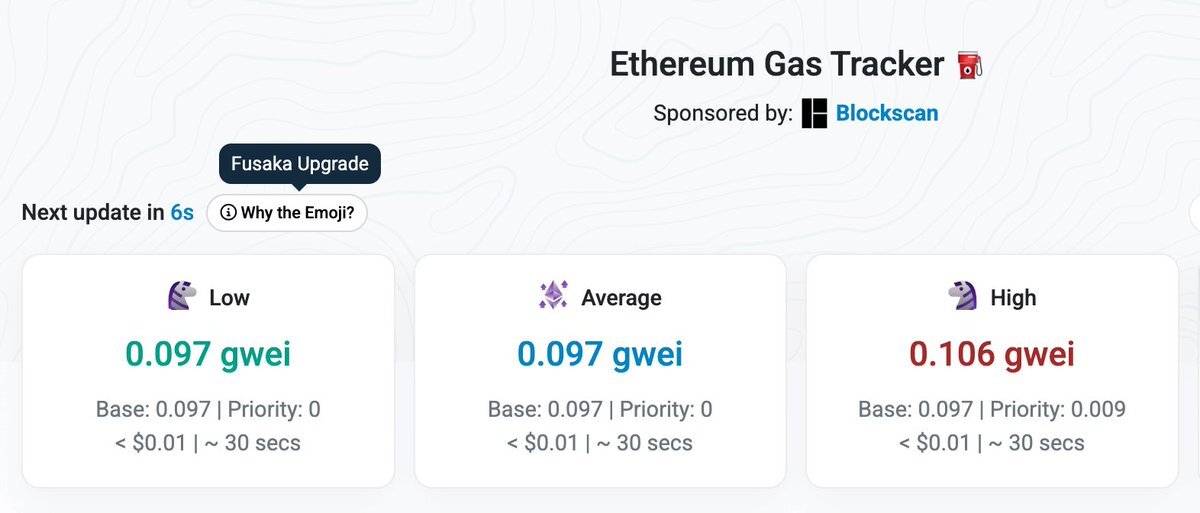Click the Blockscan logo icon

(814, 113)
